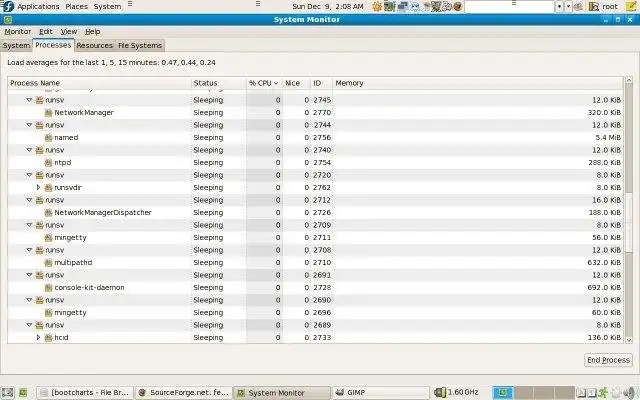Select the ntpd process row
The image size is (640, 400).
click(315, 162)
